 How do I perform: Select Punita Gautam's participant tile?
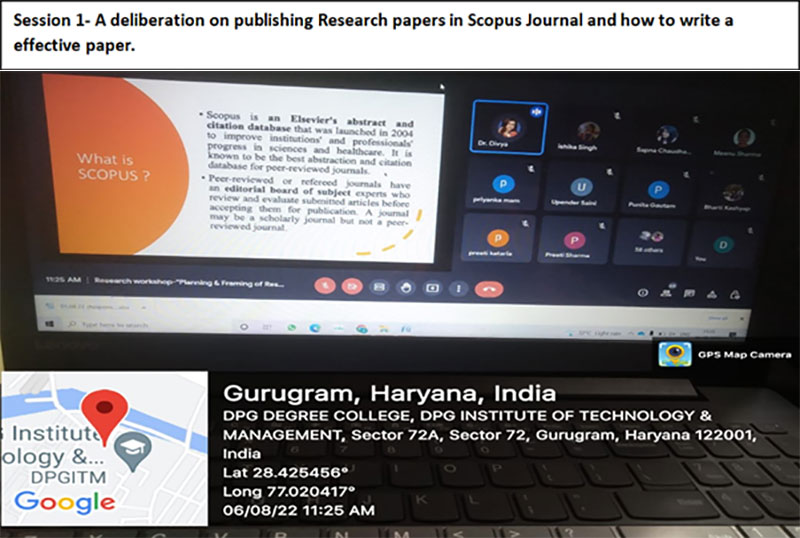coord(656,192)
